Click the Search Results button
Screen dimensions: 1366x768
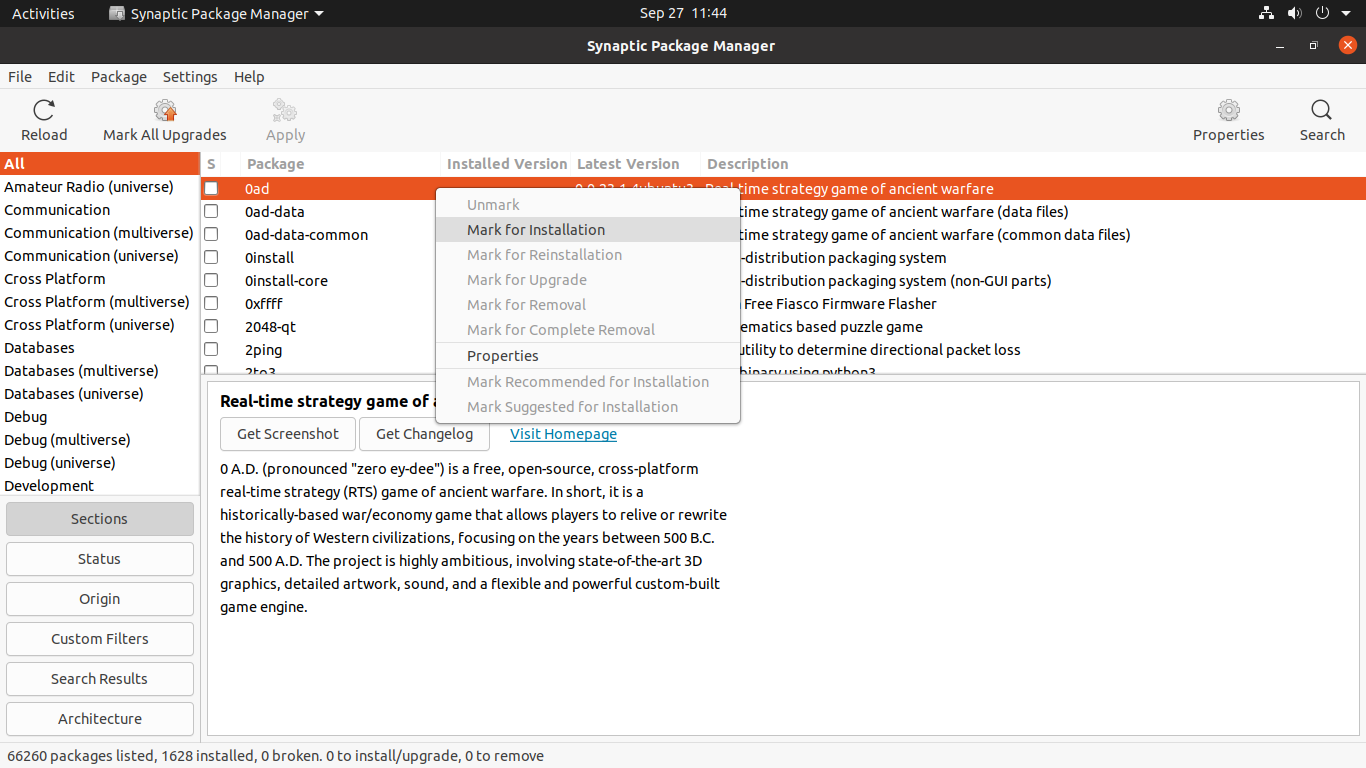coord(100,679)
